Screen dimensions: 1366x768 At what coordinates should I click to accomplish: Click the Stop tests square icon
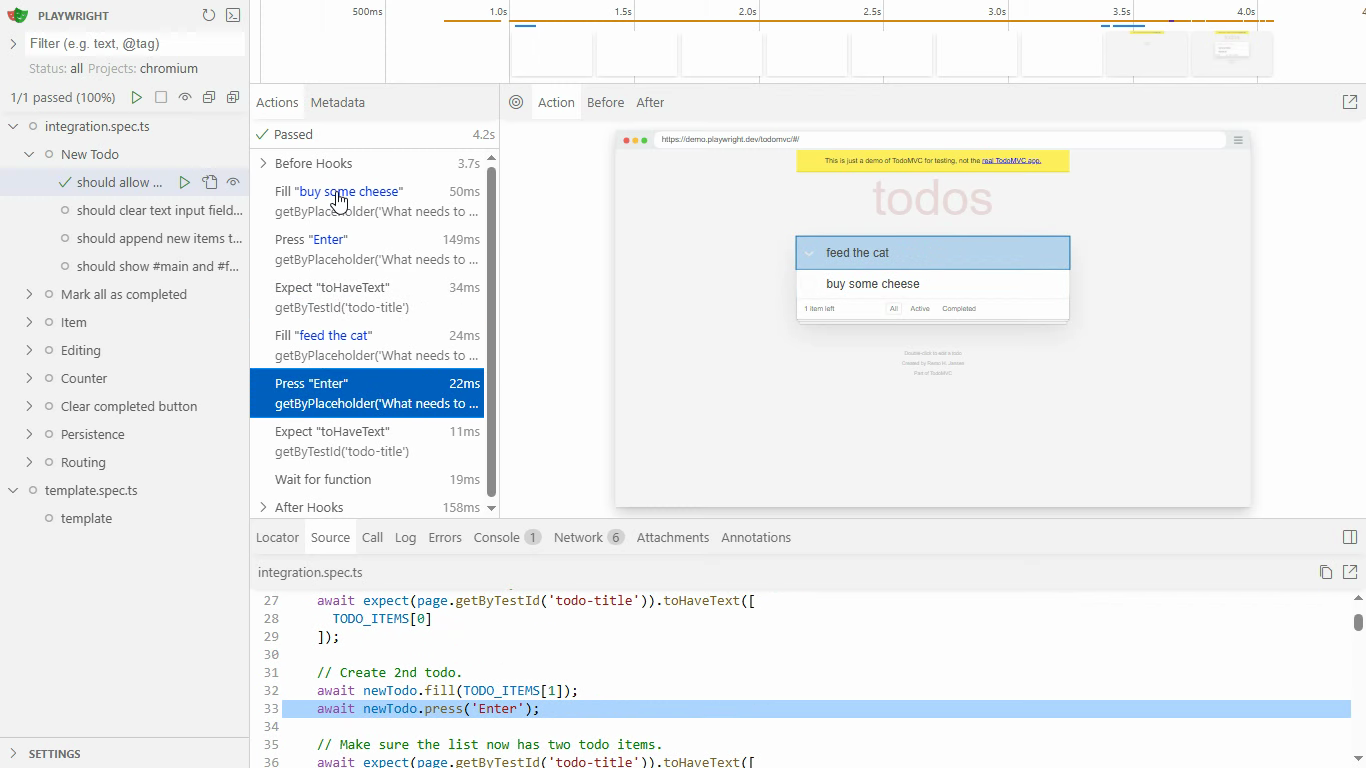(161, 97)
